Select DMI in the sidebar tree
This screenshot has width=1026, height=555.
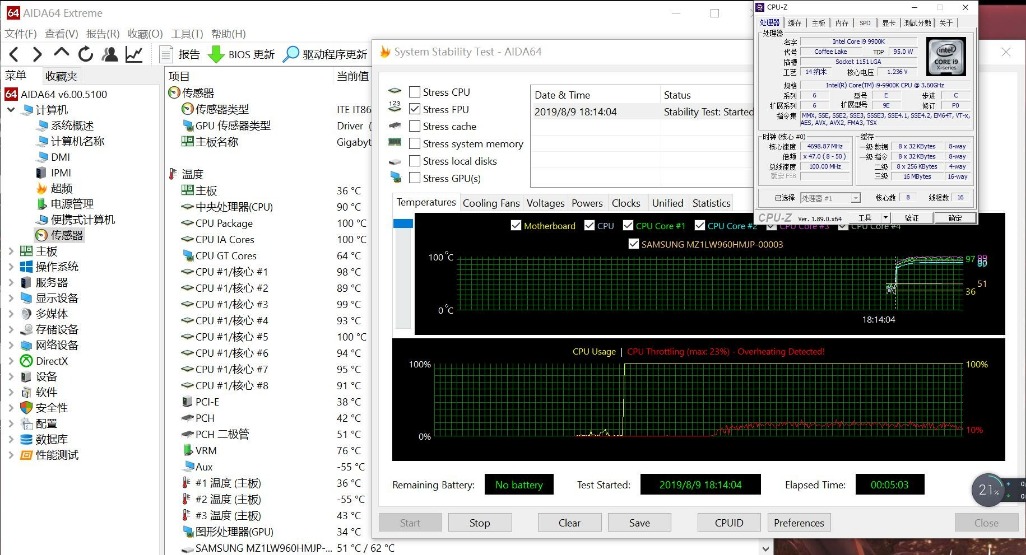point(60,157)
